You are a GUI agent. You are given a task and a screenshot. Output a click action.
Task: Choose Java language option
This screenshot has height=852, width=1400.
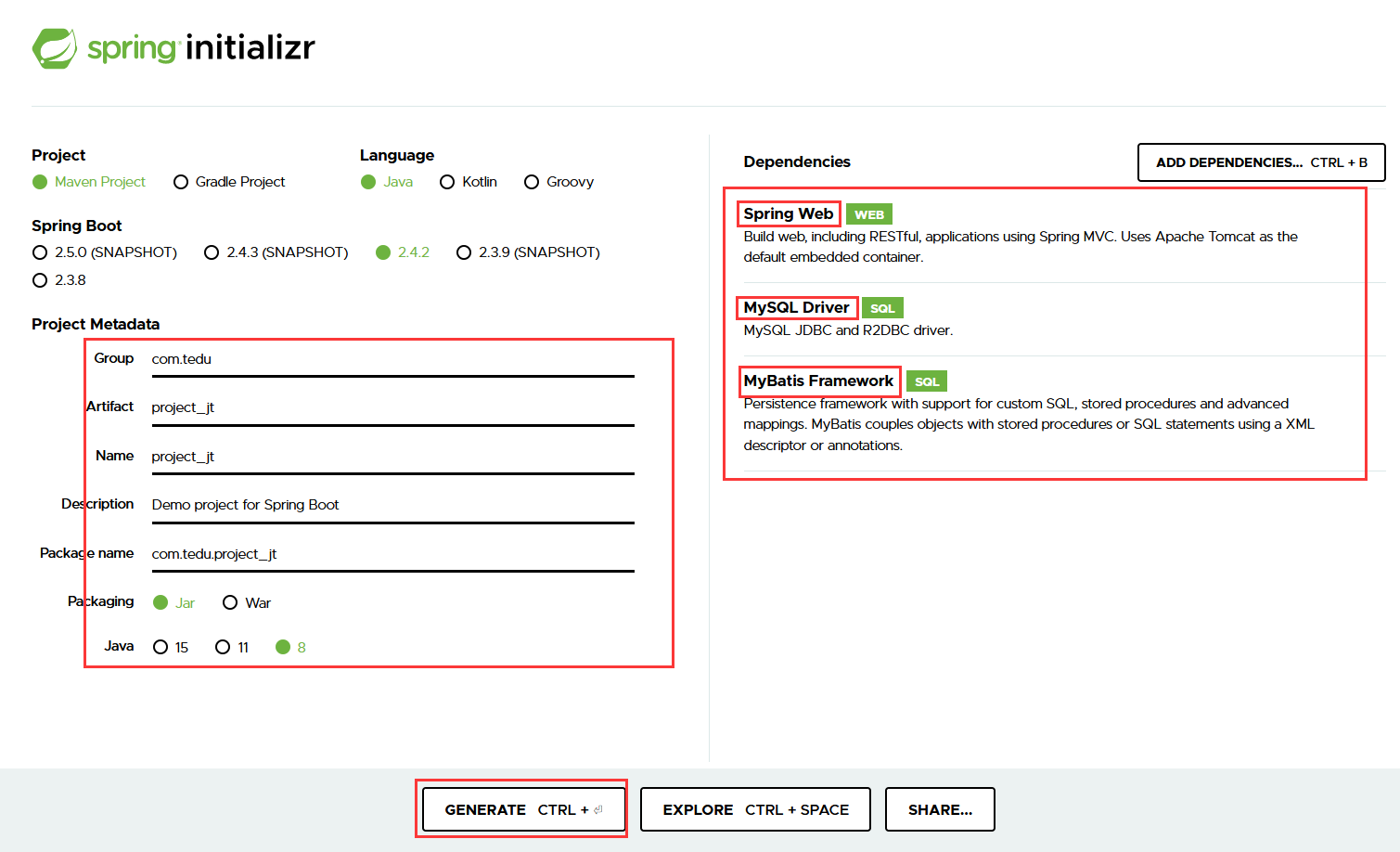[x=387, y=182]
